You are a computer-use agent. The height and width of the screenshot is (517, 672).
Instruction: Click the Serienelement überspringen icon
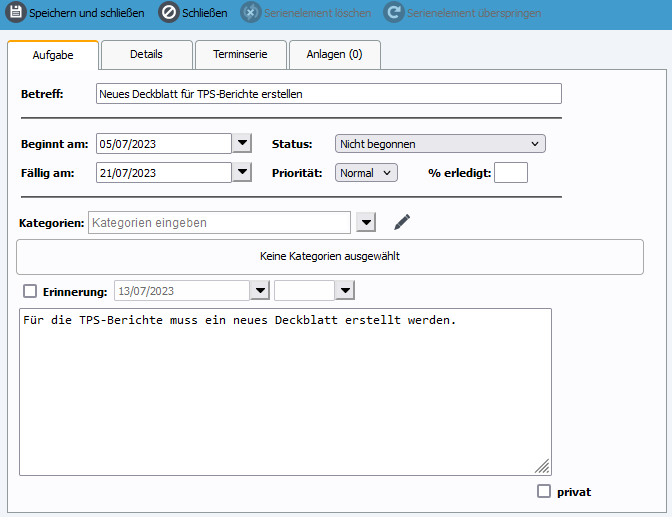[393, 14]
